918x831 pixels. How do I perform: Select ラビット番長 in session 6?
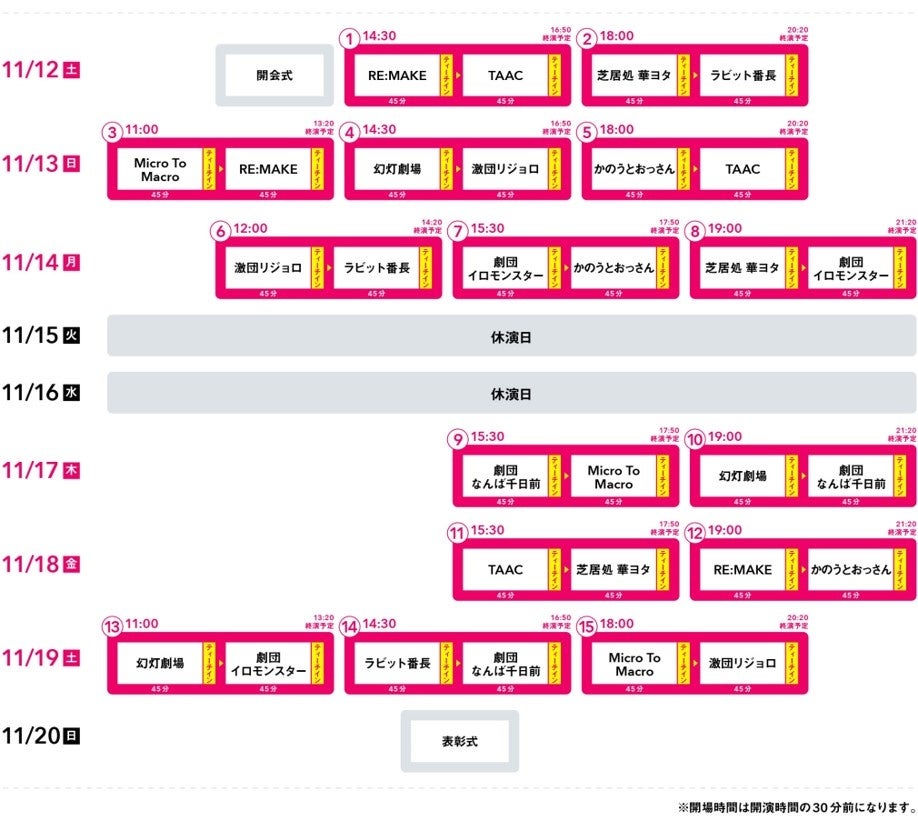click(376, 268)
